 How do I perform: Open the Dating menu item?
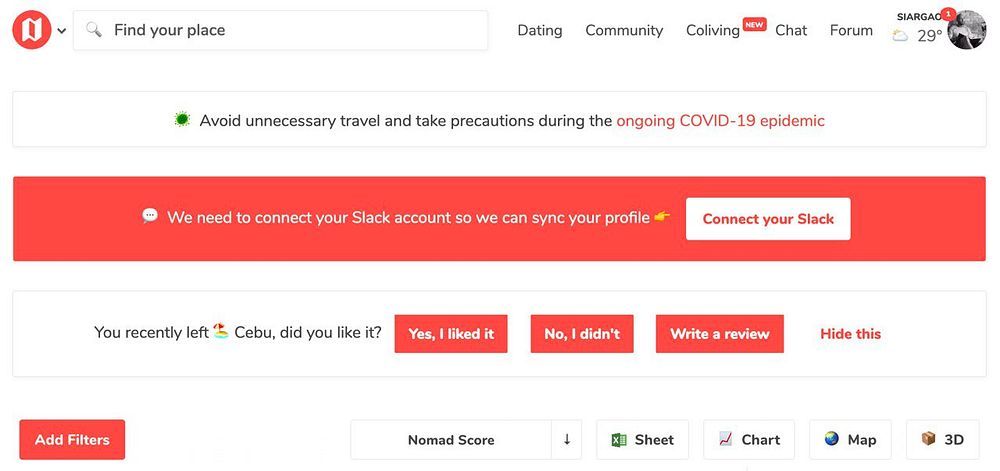point(539,30)
